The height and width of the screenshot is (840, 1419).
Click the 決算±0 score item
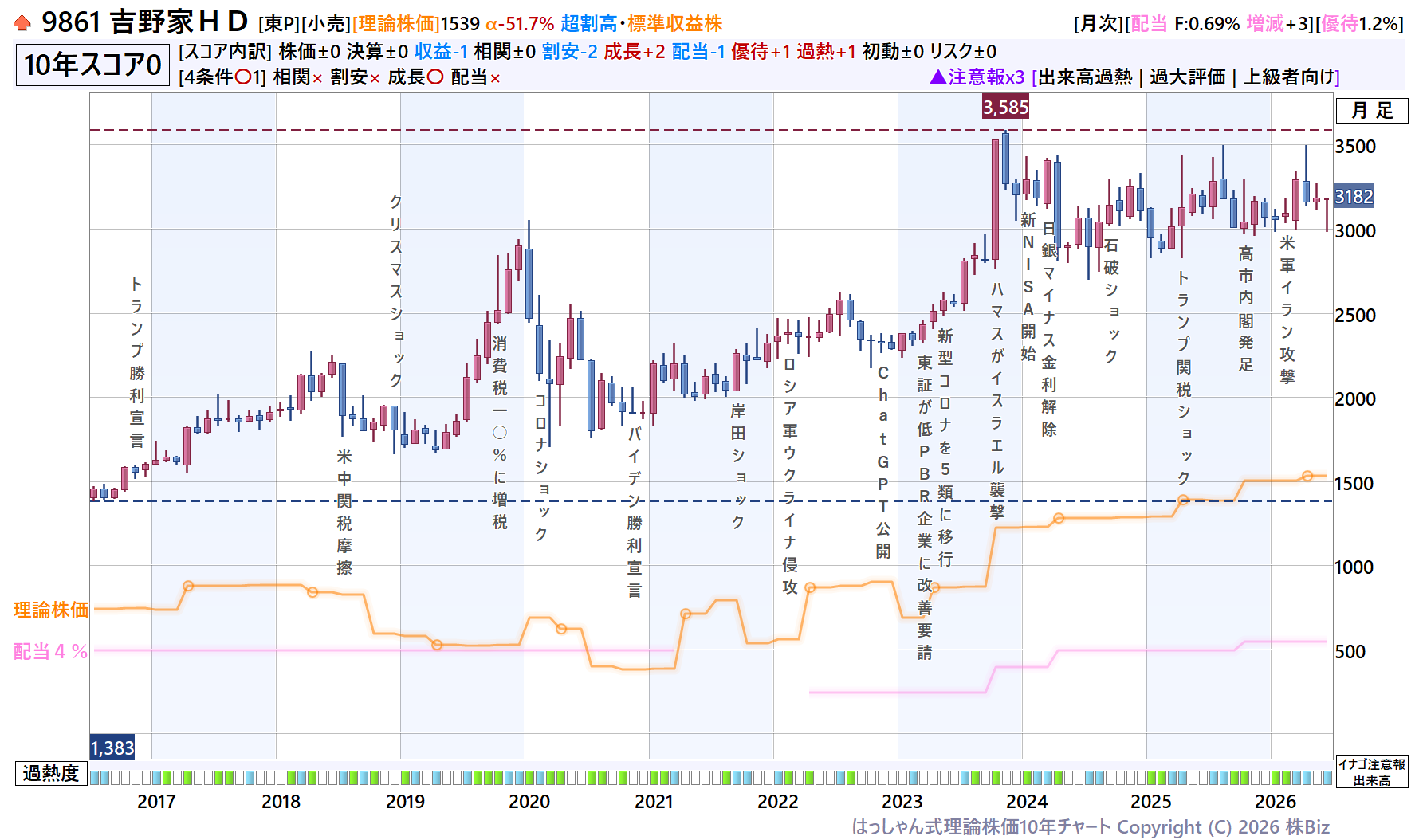pos(377,52)
